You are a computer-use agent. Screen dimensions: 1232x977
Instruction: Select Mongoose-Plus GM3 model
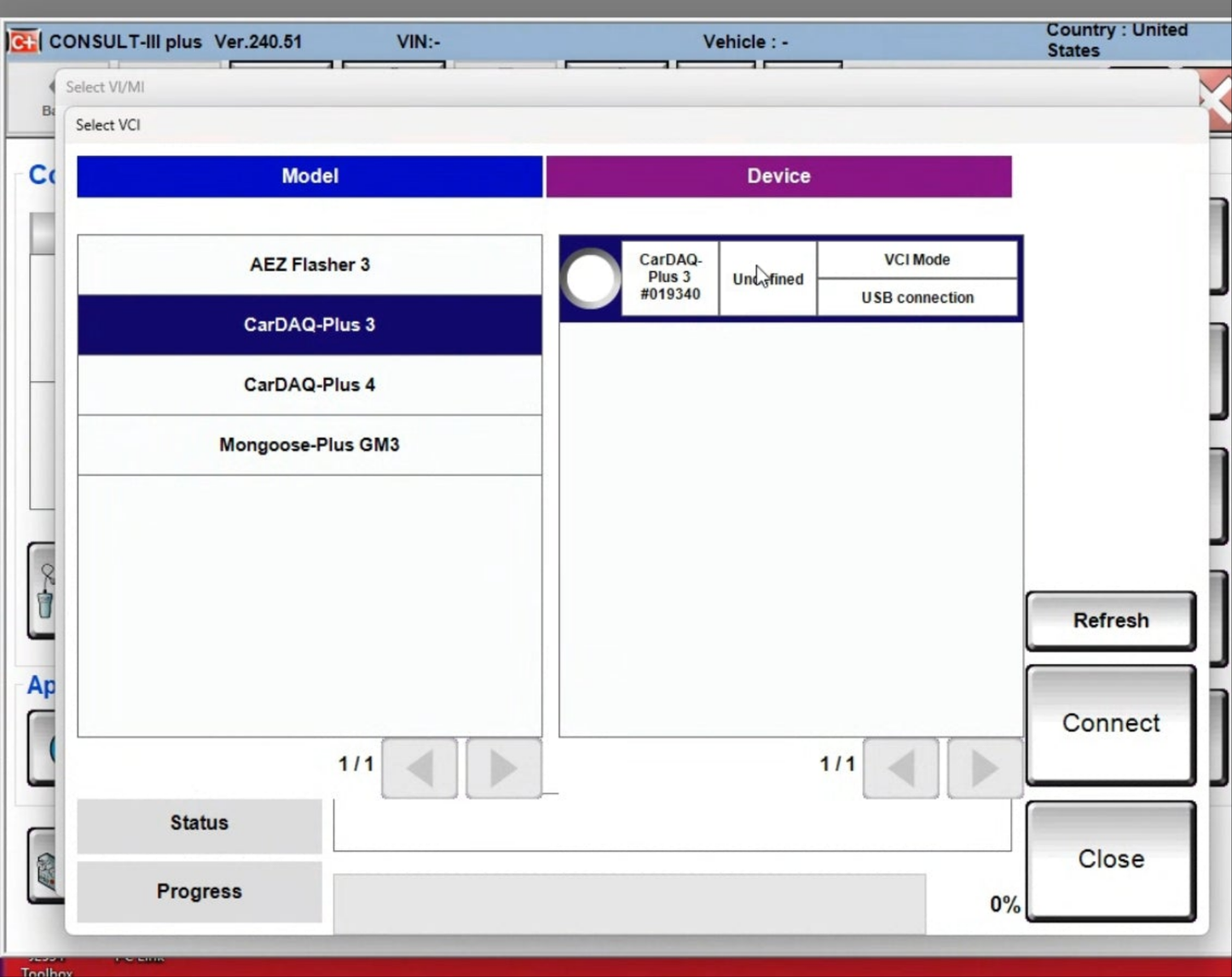[309, 445]
